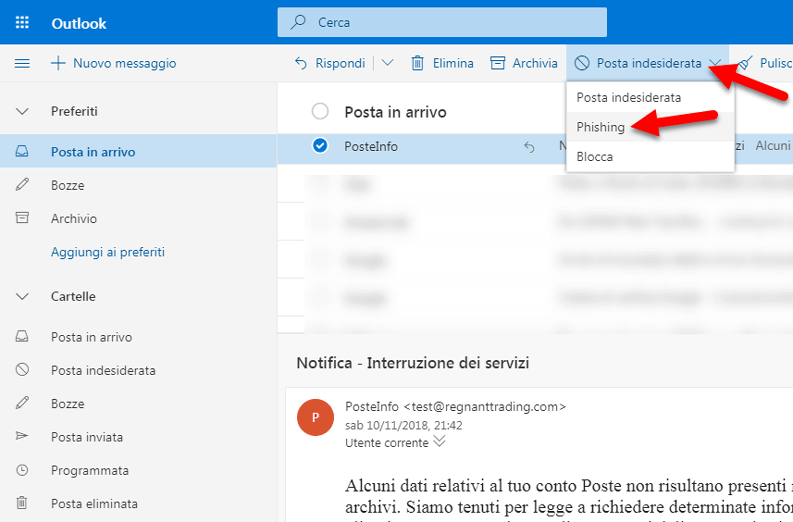Click the Utente corrente recipient text
This screenshot has width=793, height=522.
(387, 443)
